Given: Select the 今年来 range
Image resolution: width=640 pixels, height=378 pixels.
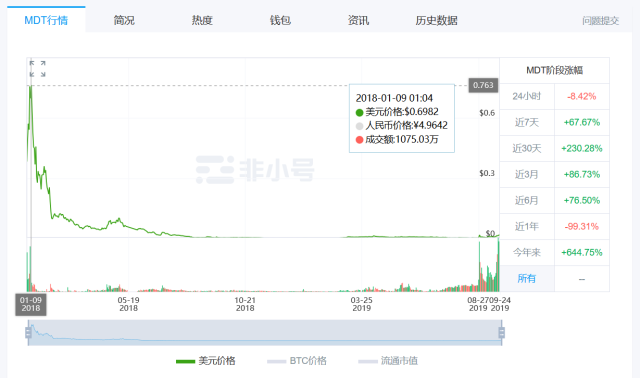Looking at the screenshot, I should (x=527, y=253).
